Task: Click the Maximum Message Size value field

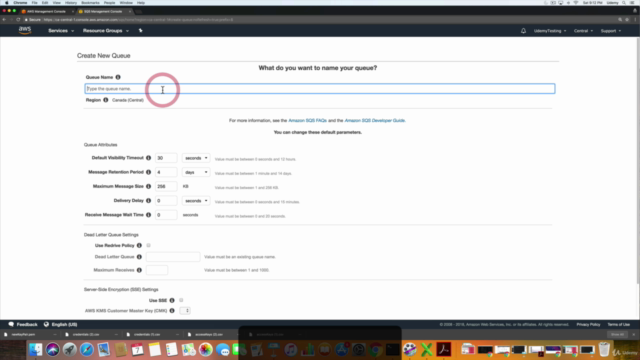Action: click(x=166, y=187)
